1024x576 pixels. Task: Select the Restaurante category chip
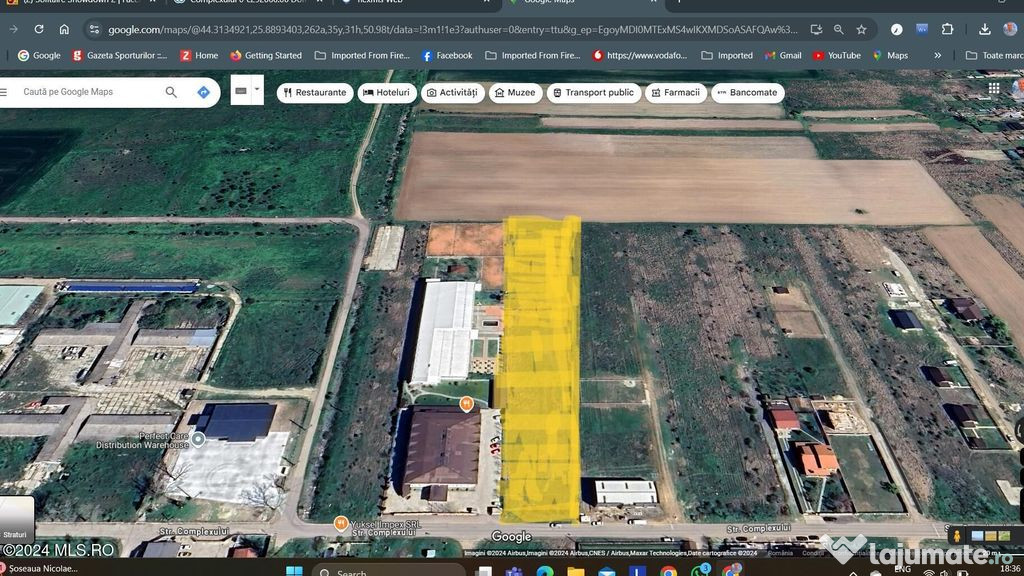(315, 93)
